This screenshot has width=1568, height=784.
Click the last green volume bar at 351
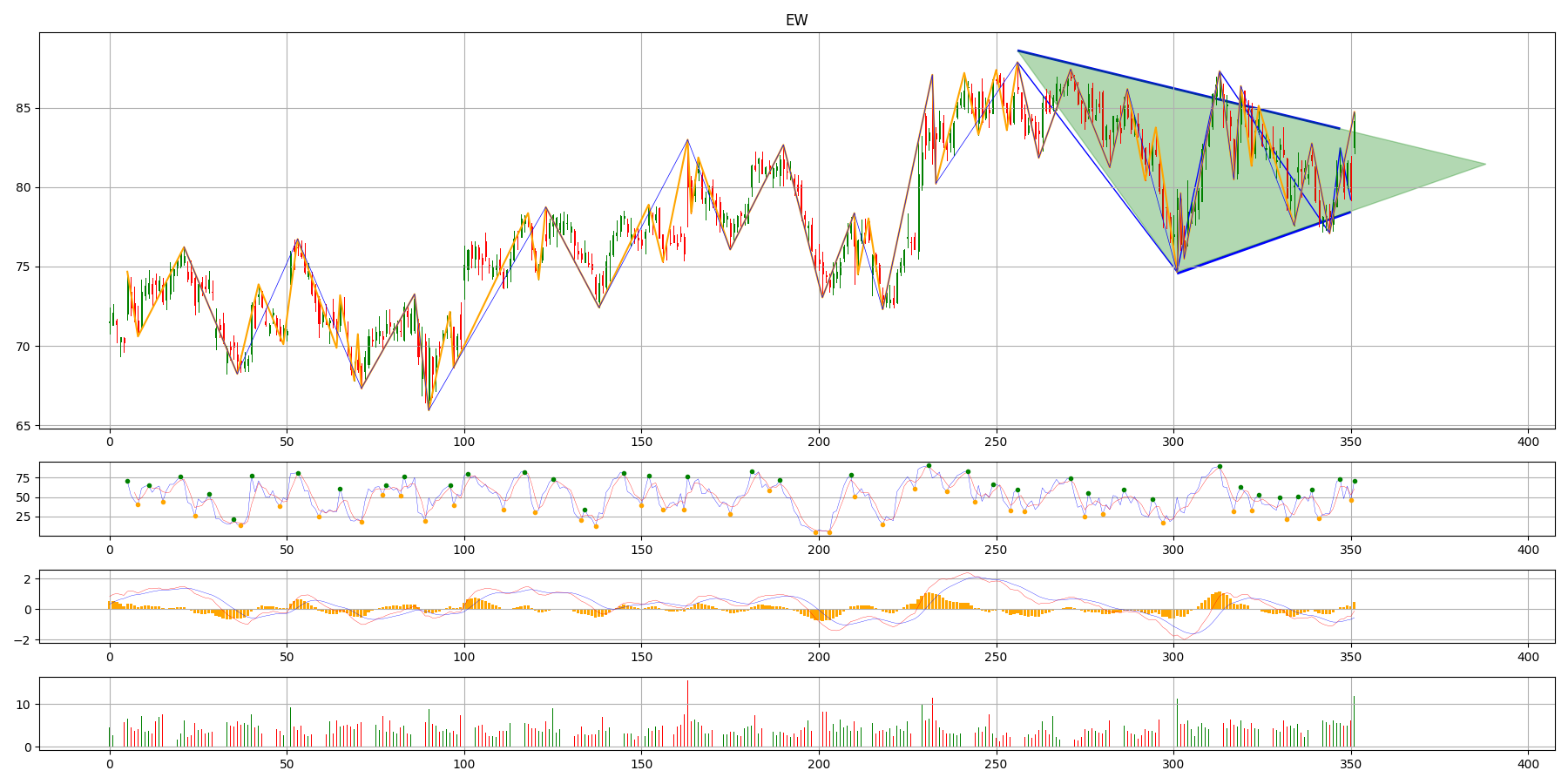click(1354, 721)
